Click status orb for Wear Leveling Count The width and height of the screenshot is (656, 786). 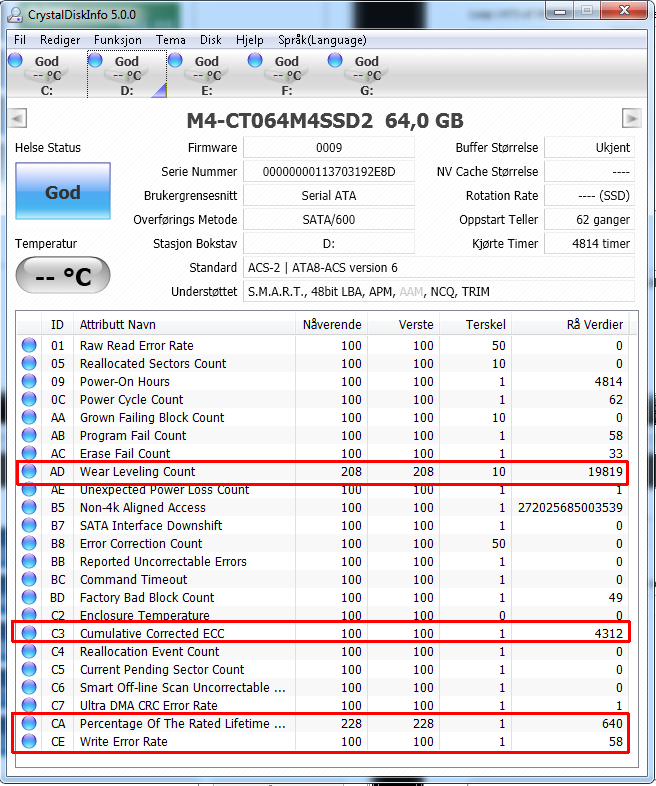click(x=29, y=471)
